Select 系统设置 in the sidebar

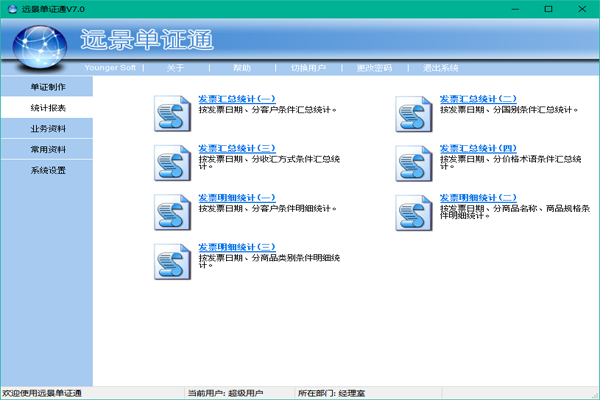tap(47, 170)
